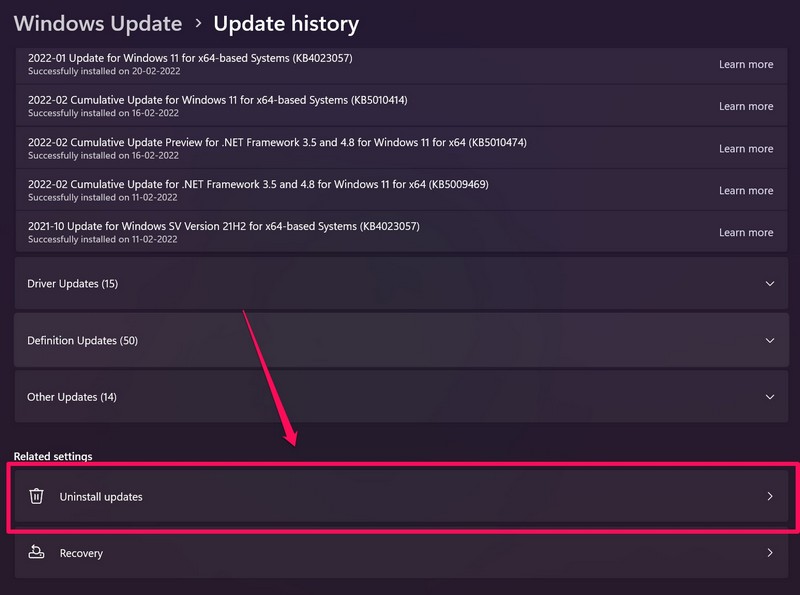Go back to Windows Update breadcrumb
Screen dimensions: 800x595
point(98,23)
